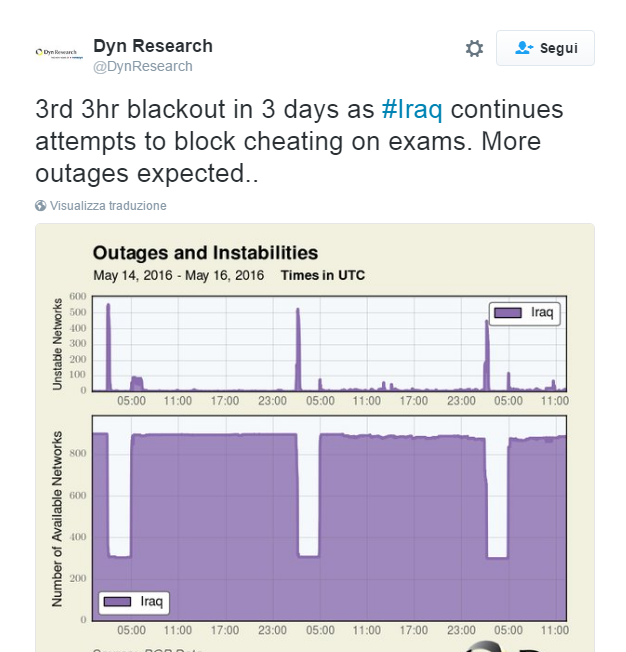Click the Number of Available Networks axis label
626x652 pixels.
coord(56,518)
